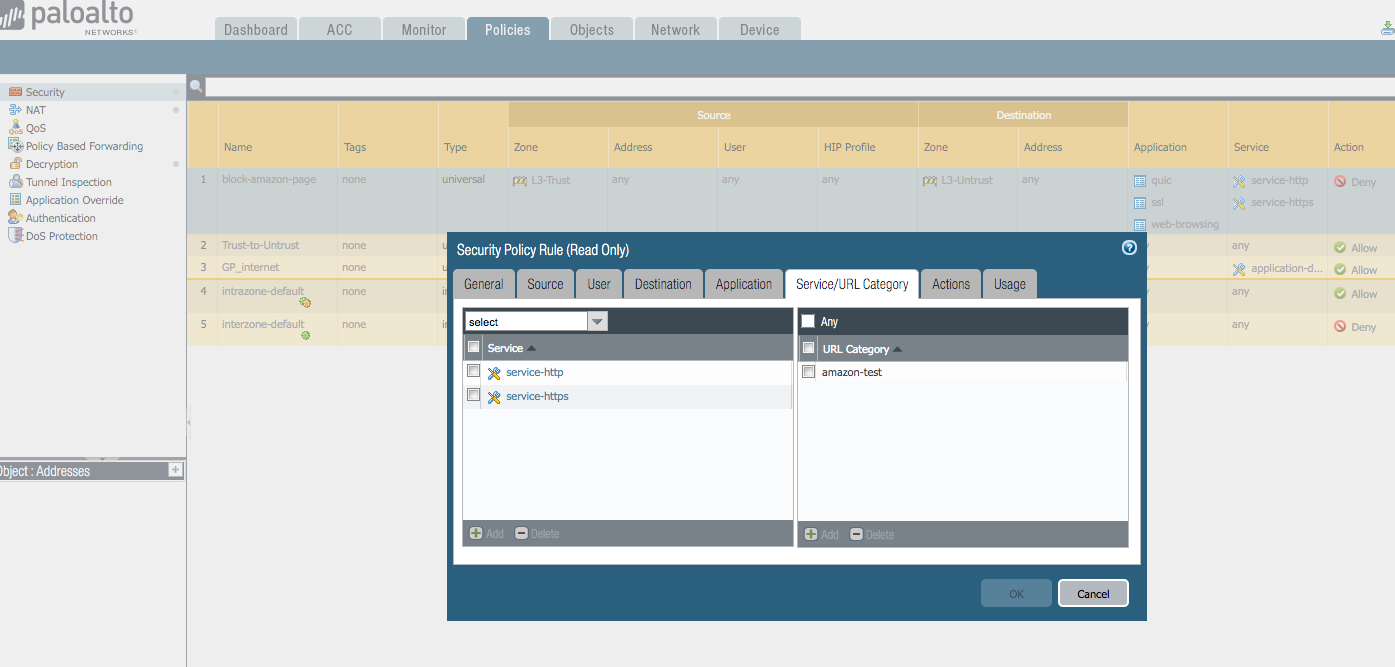Open the Security policy sidebar item
Viewport: 1395px width, 667px height.
point(45,92)
